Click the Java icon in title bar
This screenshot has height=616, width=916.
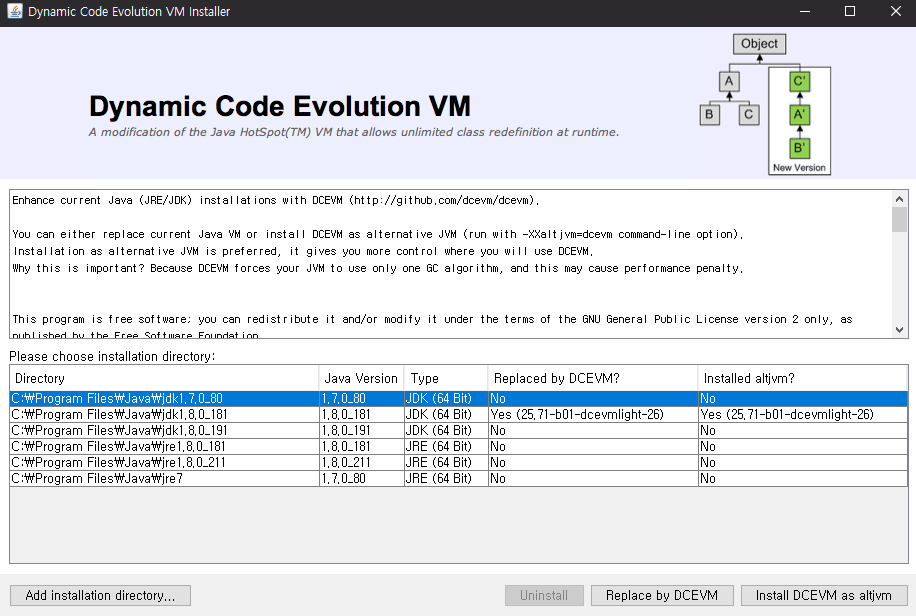(15, 11)
